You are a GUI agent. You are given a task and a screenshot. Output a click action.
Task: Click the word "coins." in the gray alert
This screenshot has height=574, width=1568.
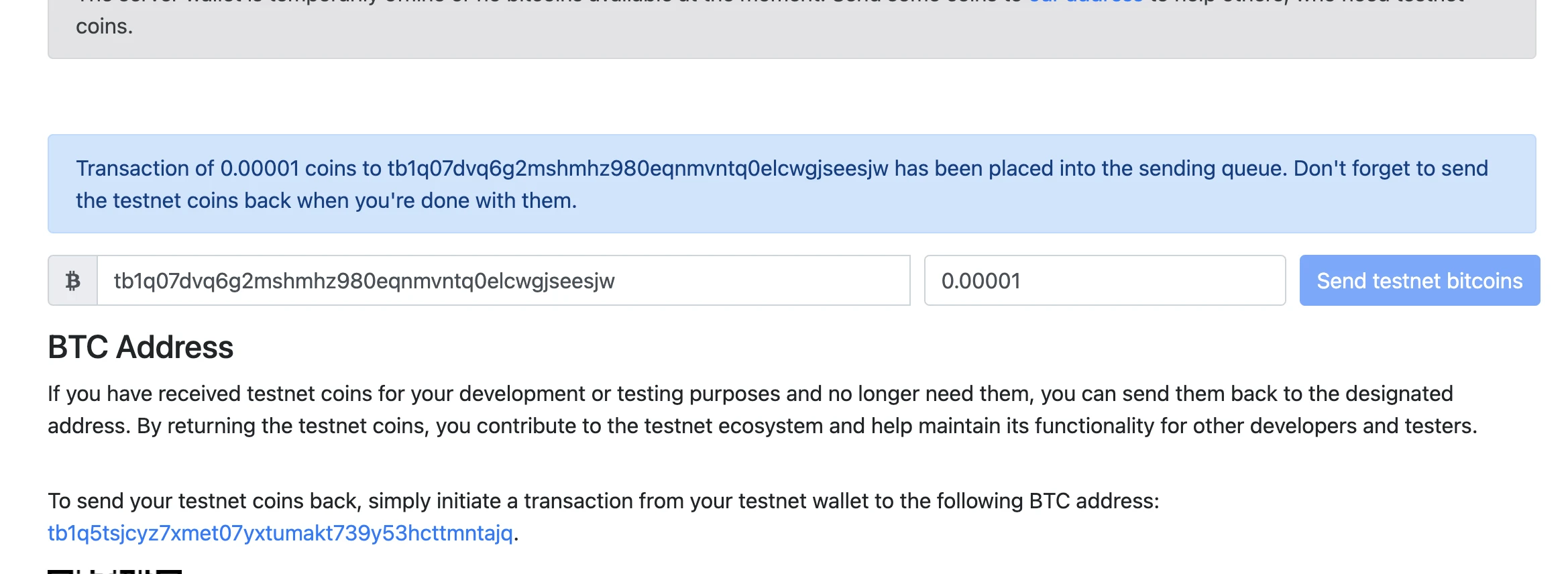point(104,27)
